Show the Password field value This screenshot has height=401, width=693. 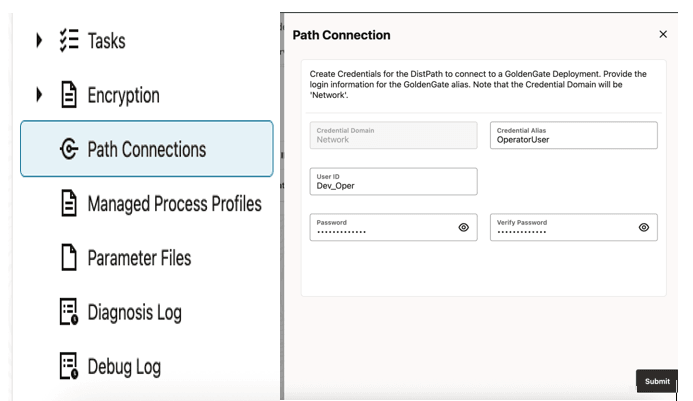click(x=463, y=227)
